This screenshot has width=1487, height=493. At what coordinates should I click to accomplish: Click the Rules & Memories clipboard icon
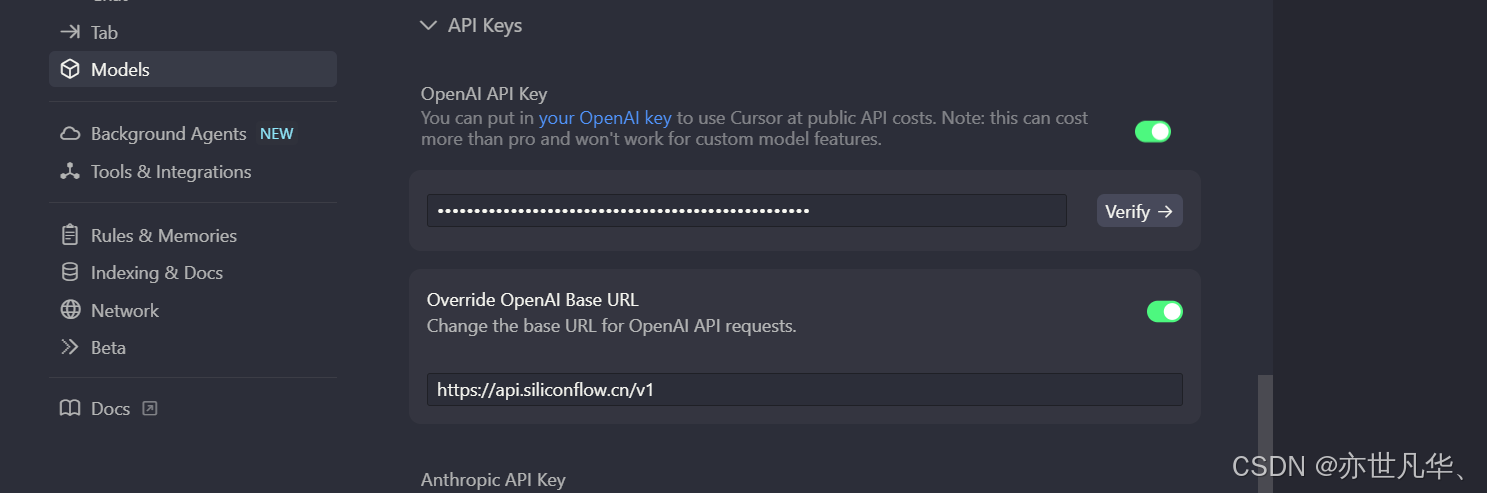click(70, 236)
